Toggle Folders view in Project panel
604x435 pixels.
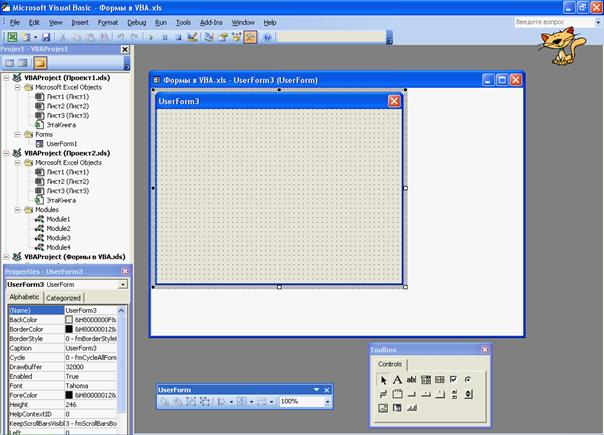[x=40, y=62]
